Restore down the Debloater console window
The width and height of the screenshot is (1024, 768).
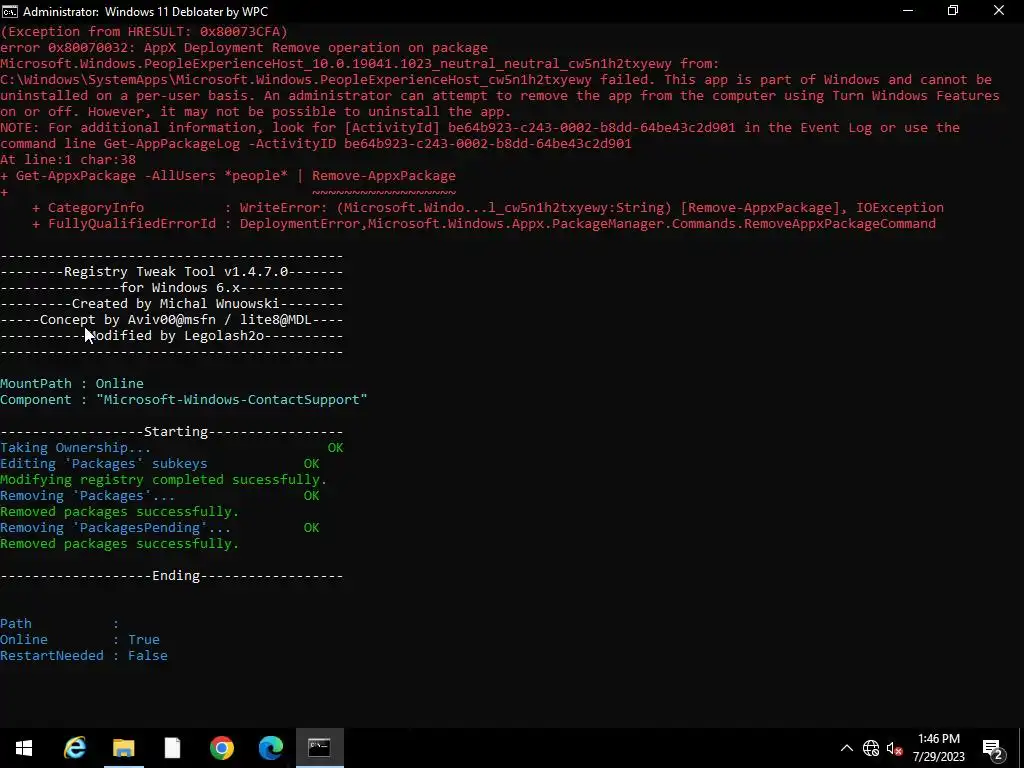(x=953, y=10)
